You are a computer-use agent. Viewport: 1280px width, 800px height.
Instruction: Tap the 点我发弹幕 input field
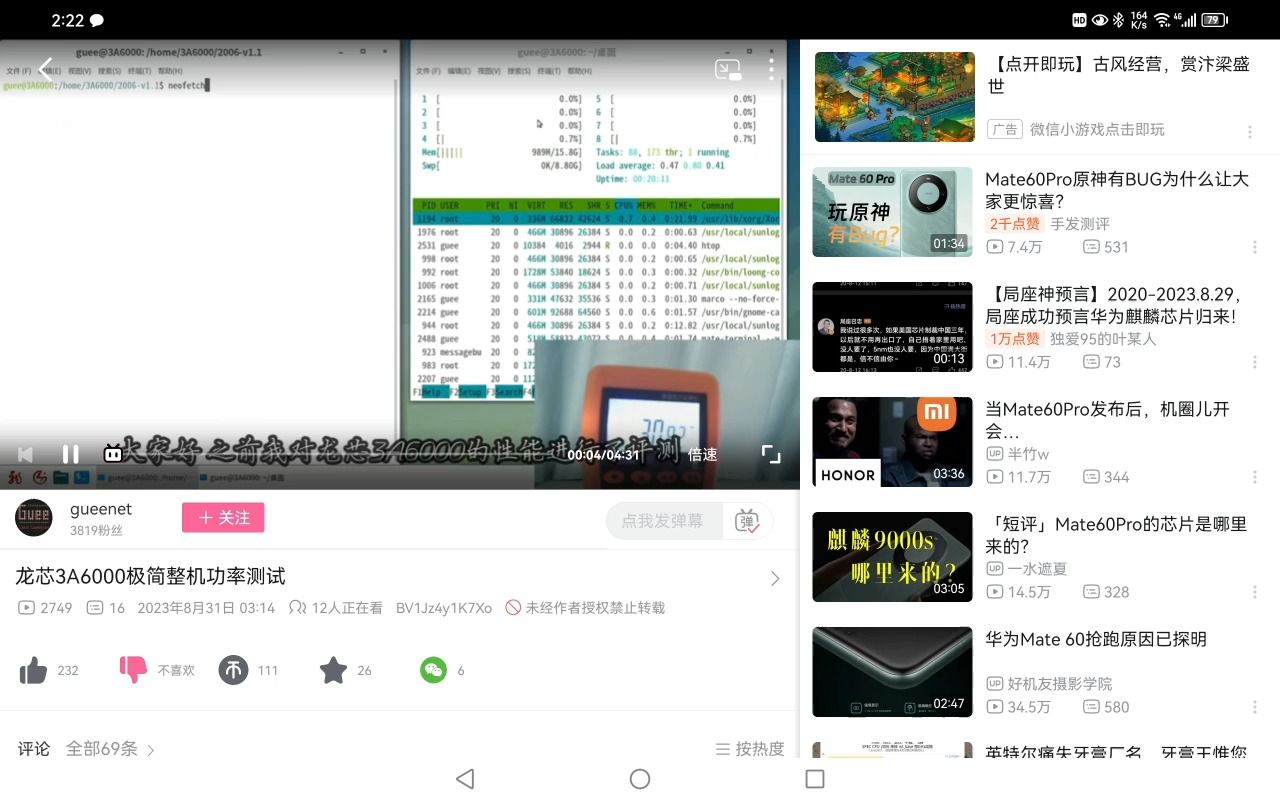click(x=663, y=521)
